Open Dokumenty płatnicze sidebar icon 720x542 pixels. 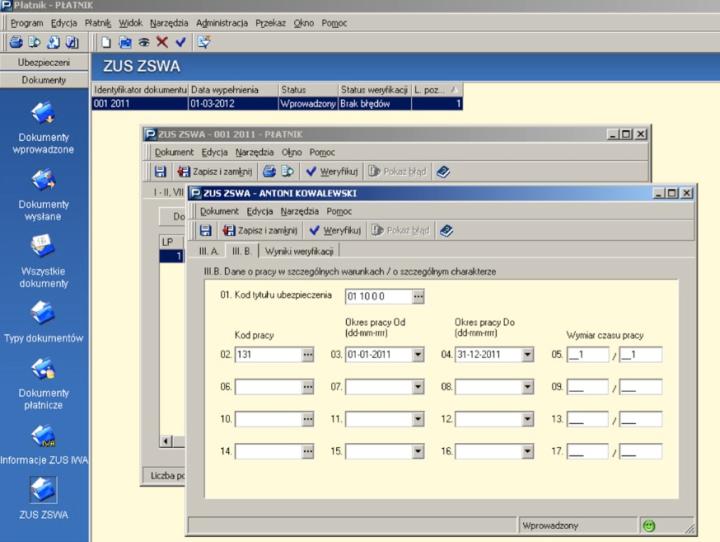pos(42,370)
